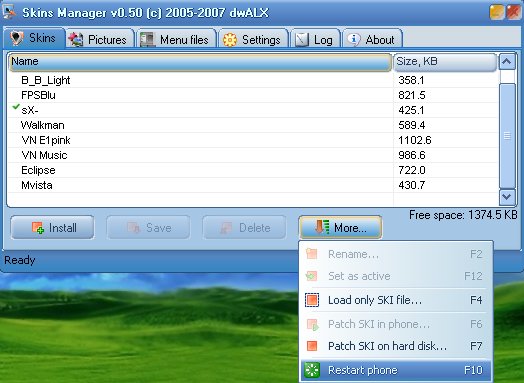Open the Settings tab
The image size is (524, 383).
254,38
